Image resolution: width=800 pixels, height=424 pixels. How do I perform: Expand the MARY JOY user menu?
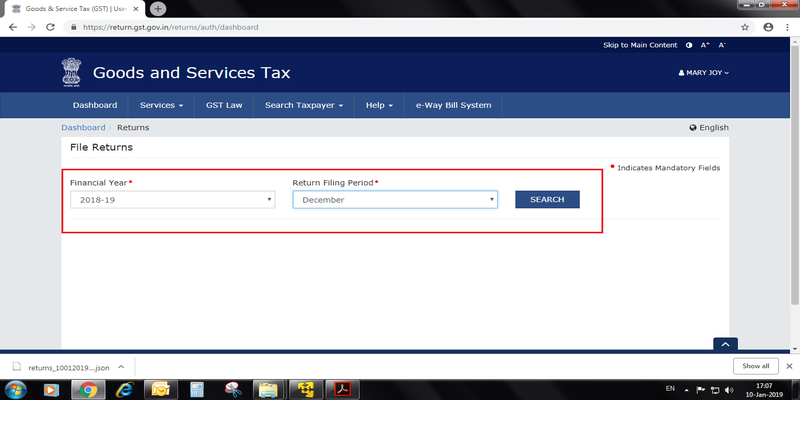click(x=704, y=73)
